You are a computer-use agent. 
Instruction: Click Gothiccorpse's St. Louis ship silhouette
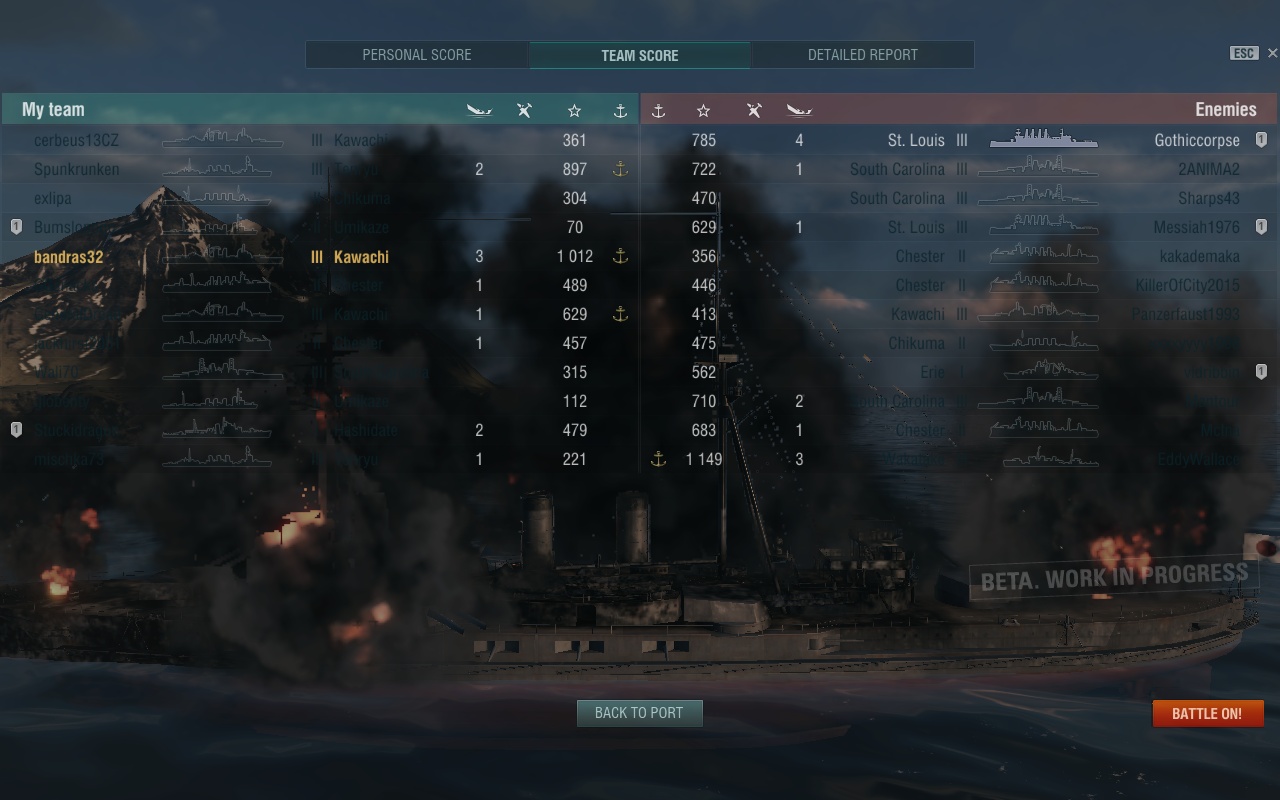tap(1043, 139)
